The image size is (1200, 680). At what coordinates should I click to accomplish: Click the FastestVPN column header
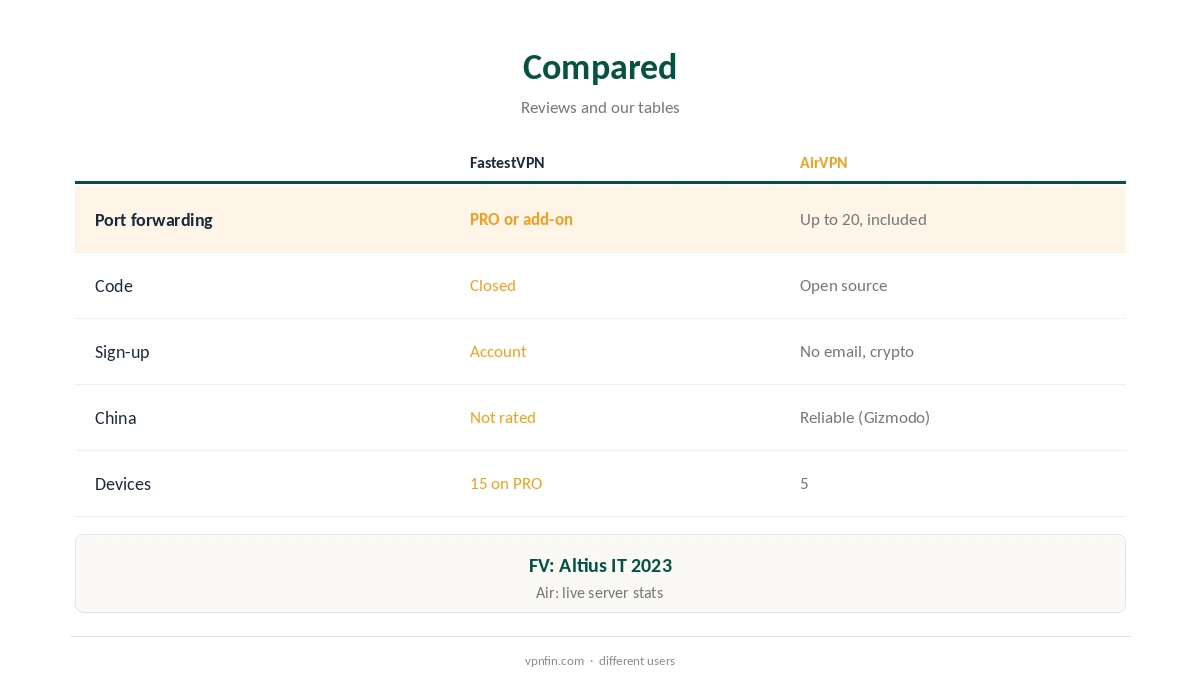(x=507, y=163)
